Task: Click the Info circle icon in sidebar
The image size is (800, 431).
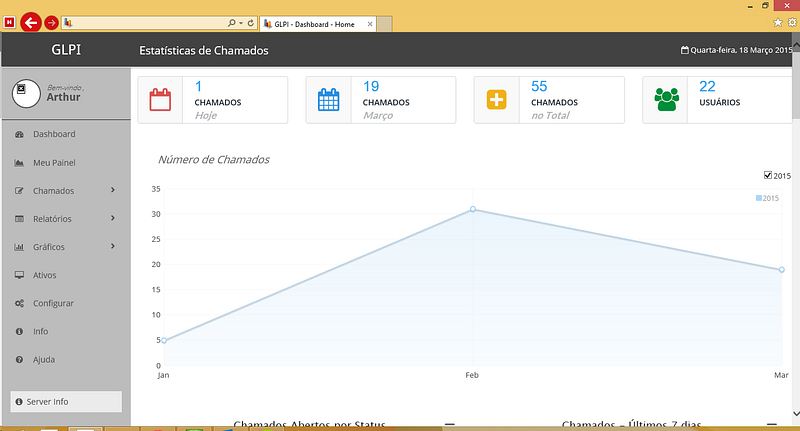Action: pos(19,332)
